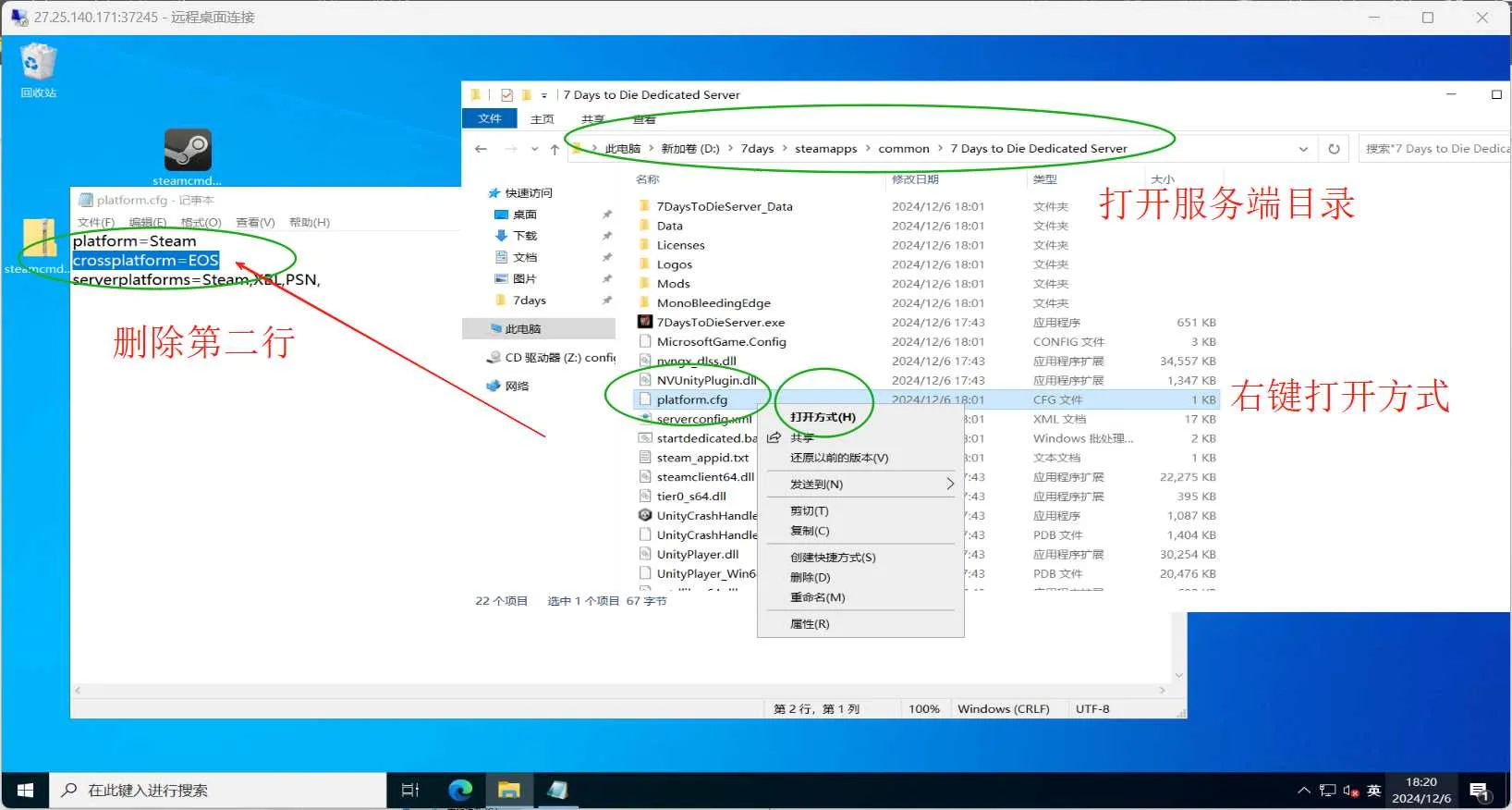The height and width of the screenshot is (810, 1512).
Task: Open the steamcmd Steam desktop shortcut
Action: pyautogui.click(x=188, y=157)
